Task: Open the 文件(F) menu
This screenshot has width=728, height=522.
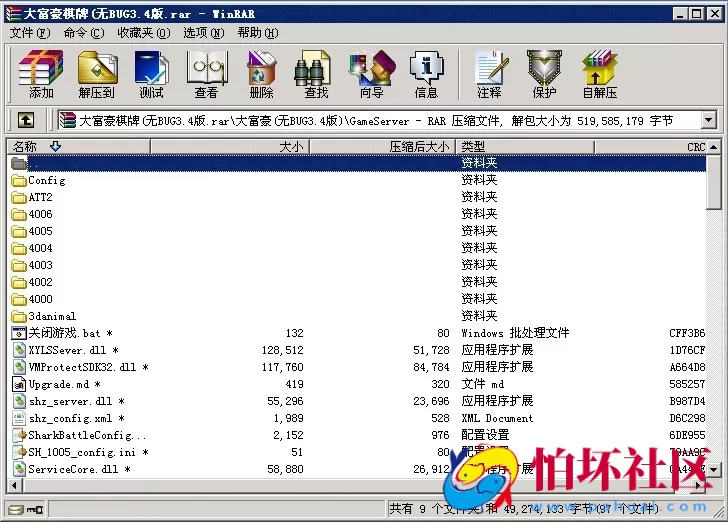Action: (x=30, y=33)
